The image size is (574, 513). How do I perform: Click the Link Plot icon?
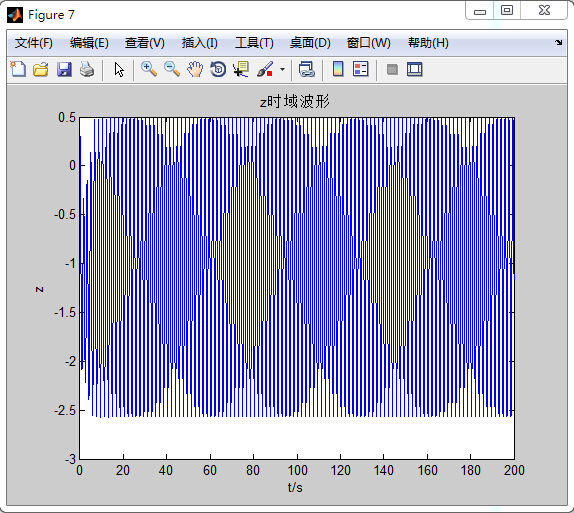point(307,69)
